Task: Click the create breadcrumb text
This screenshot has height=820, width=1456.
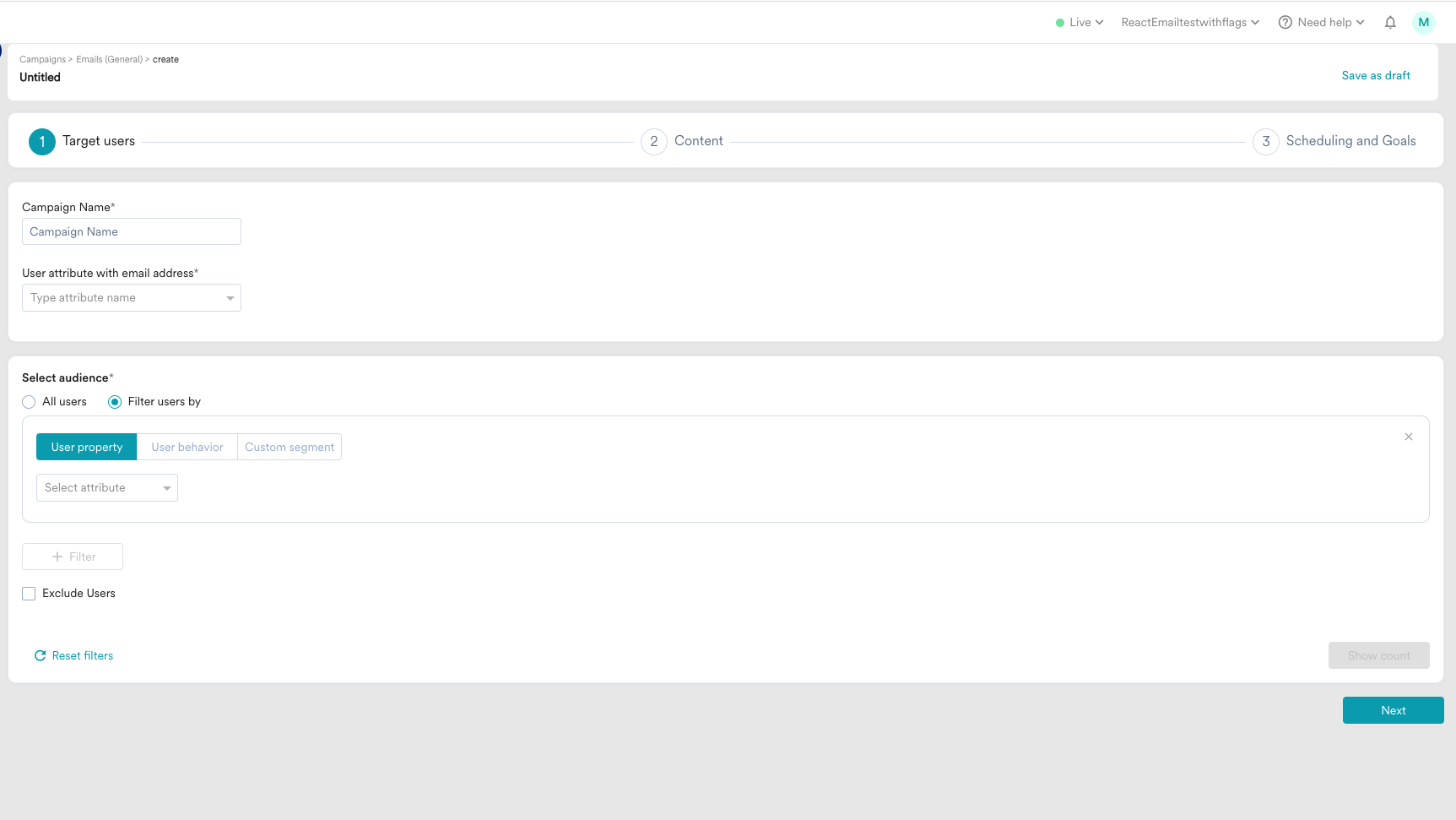Action: click(x=165, y=60)
